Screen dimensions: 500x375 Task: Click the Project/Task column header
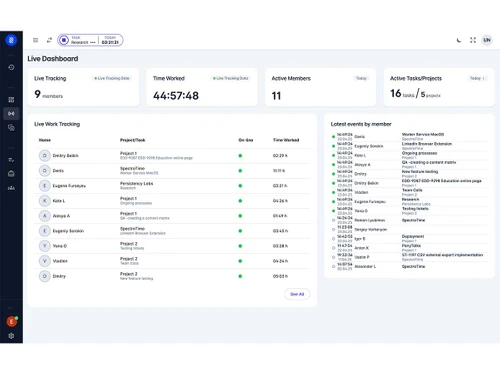point(133,140)
